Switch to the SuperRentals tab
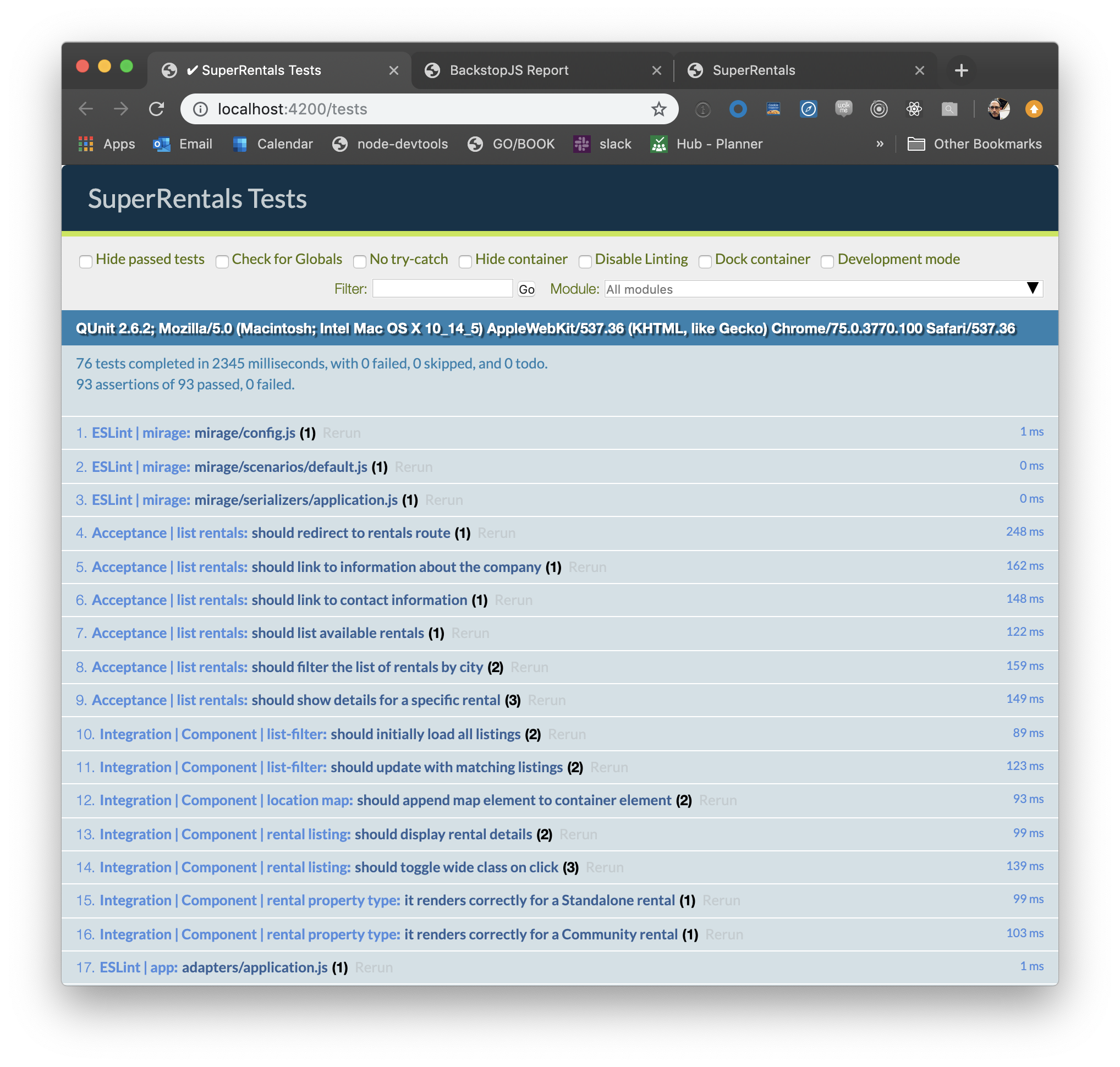Image resolution: width=1120 pixels, height=1067 pixels. pyautogui.click(x=753, y=70)
